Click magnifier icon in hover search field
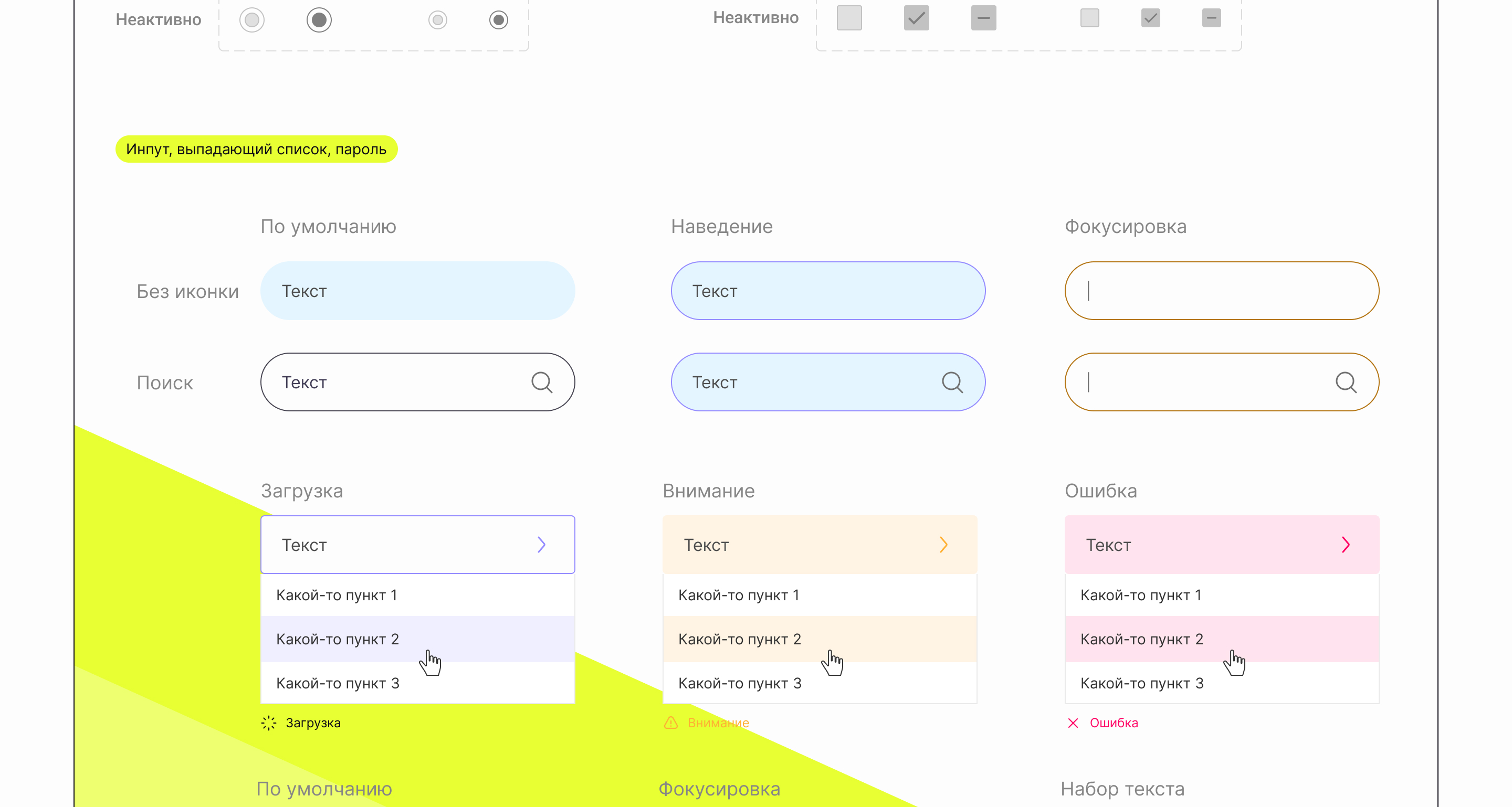Image resolution: width=1512 pixels, height=807 pixels. pos(951,383)
